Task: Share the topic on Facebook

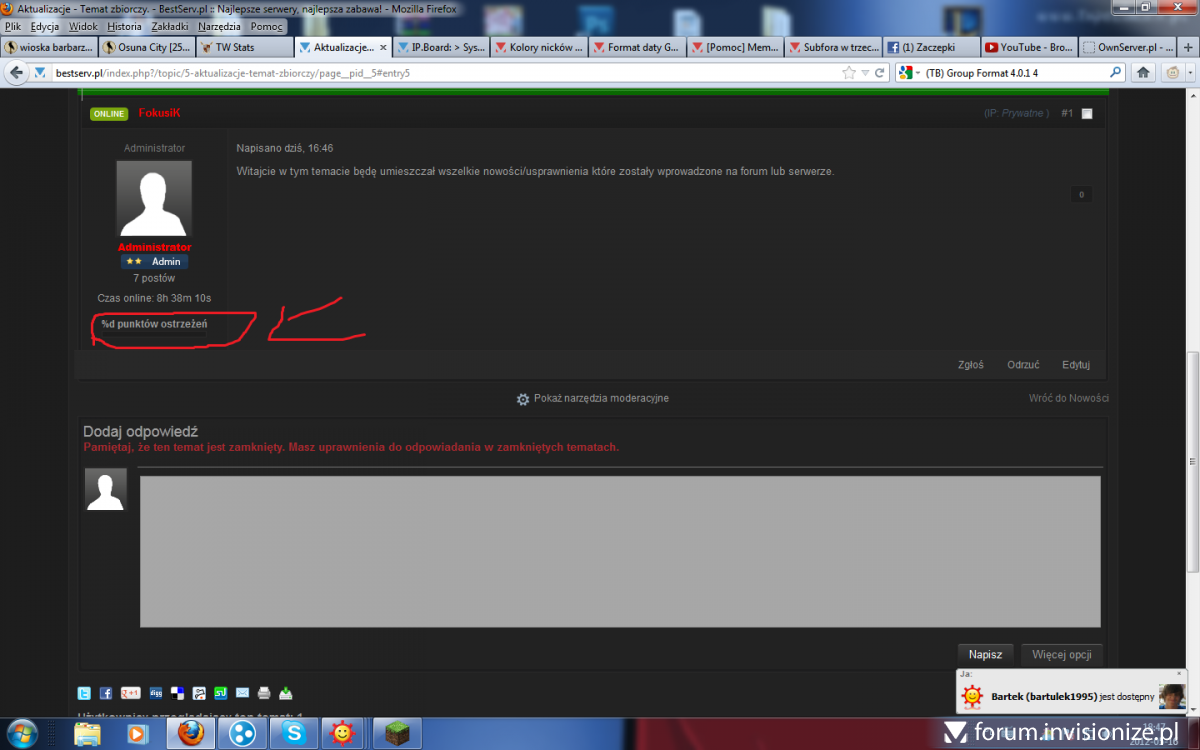Action: pos(106,693)
